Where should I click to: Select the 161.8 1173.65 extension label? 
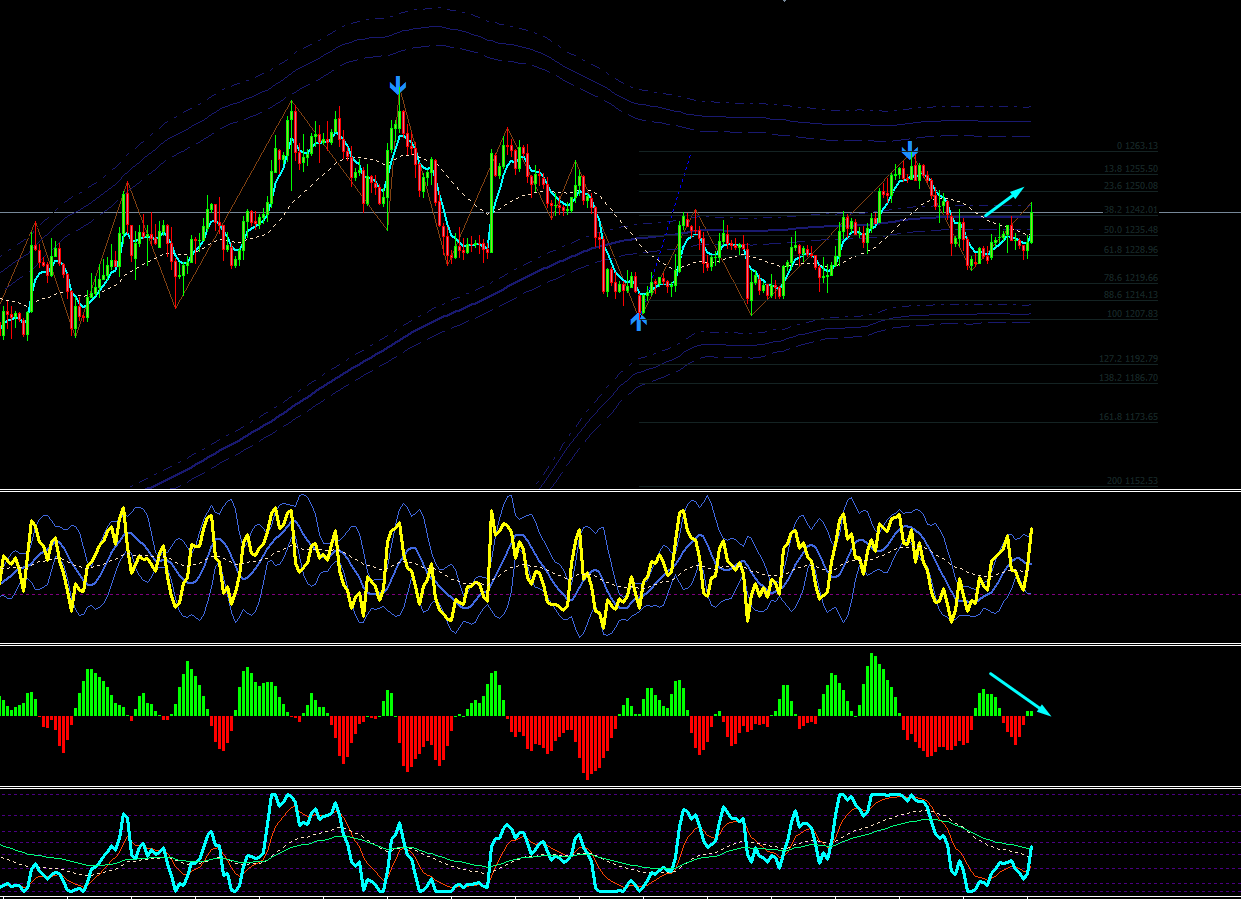point(1129,417)
